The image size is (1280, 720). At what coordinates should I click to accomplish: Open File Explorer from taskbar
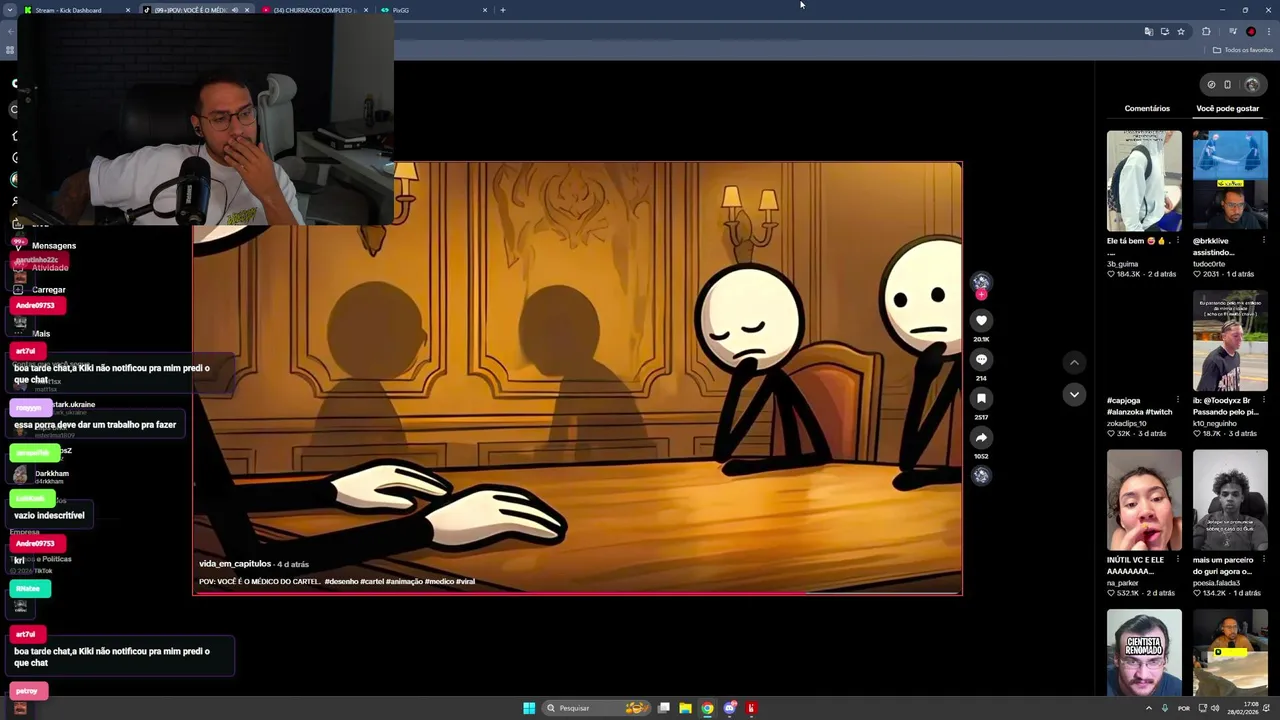point(685,708)
